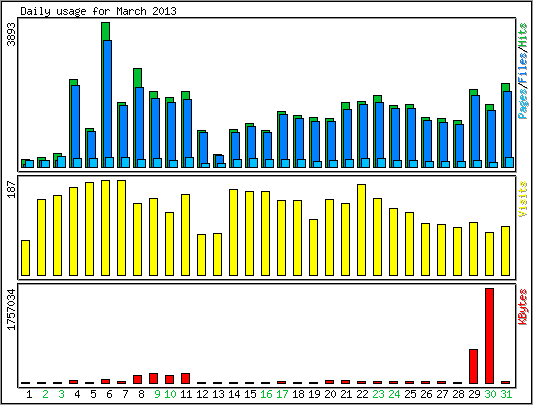The image size is (533, 405).
Task: Click the yellow Visits bar for day 6
Action: pos(105,228)
